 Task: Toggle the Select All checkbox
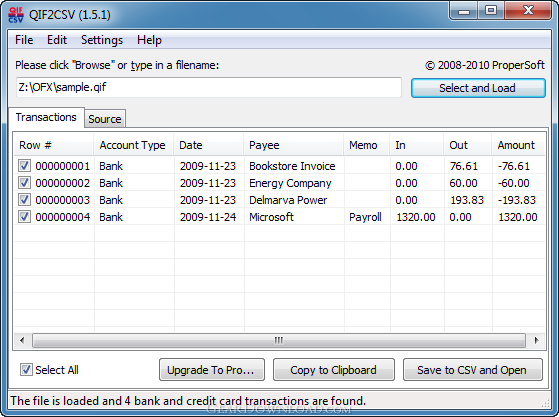26,370
